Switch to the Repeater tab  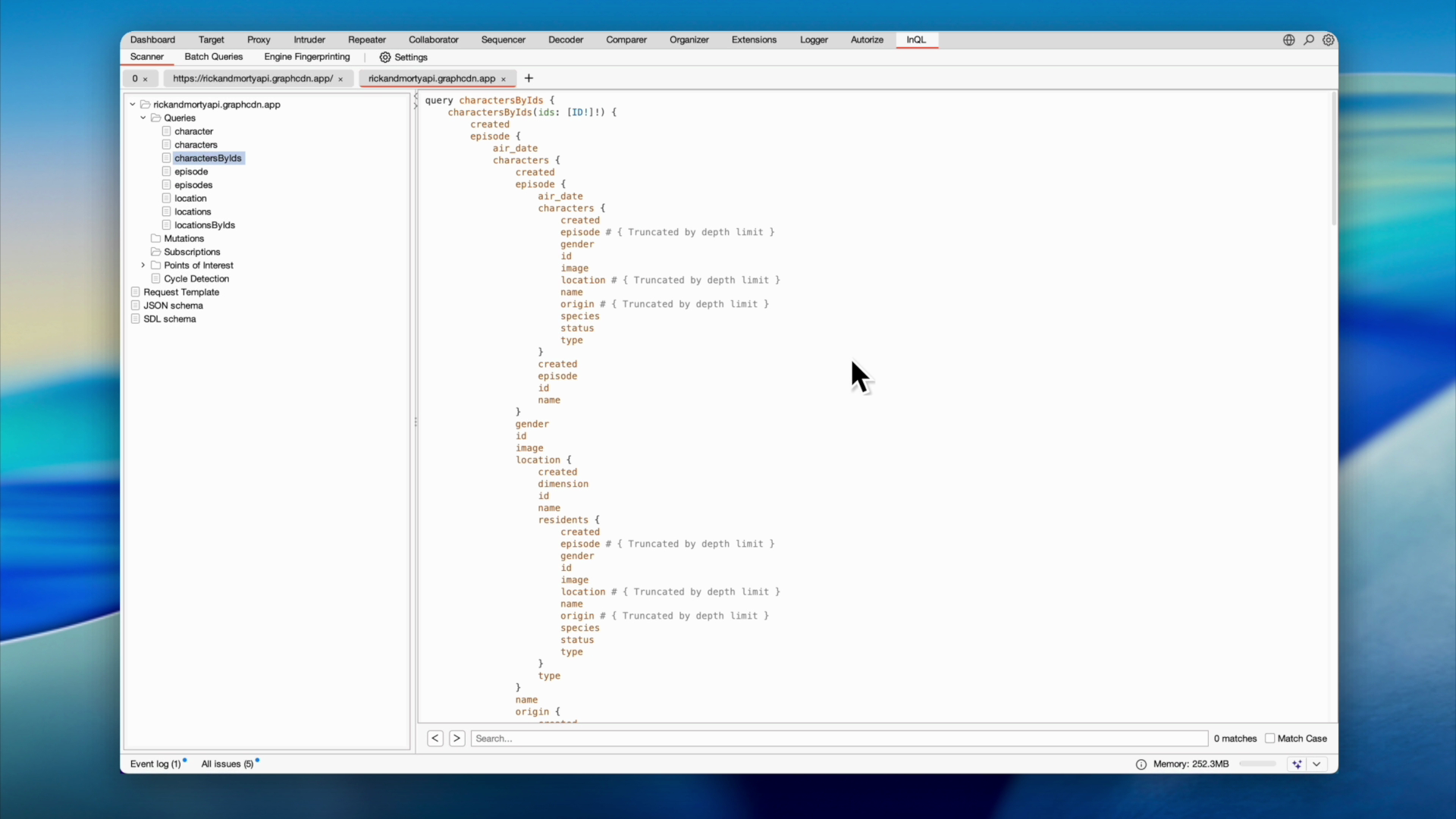tap(366, 40)
